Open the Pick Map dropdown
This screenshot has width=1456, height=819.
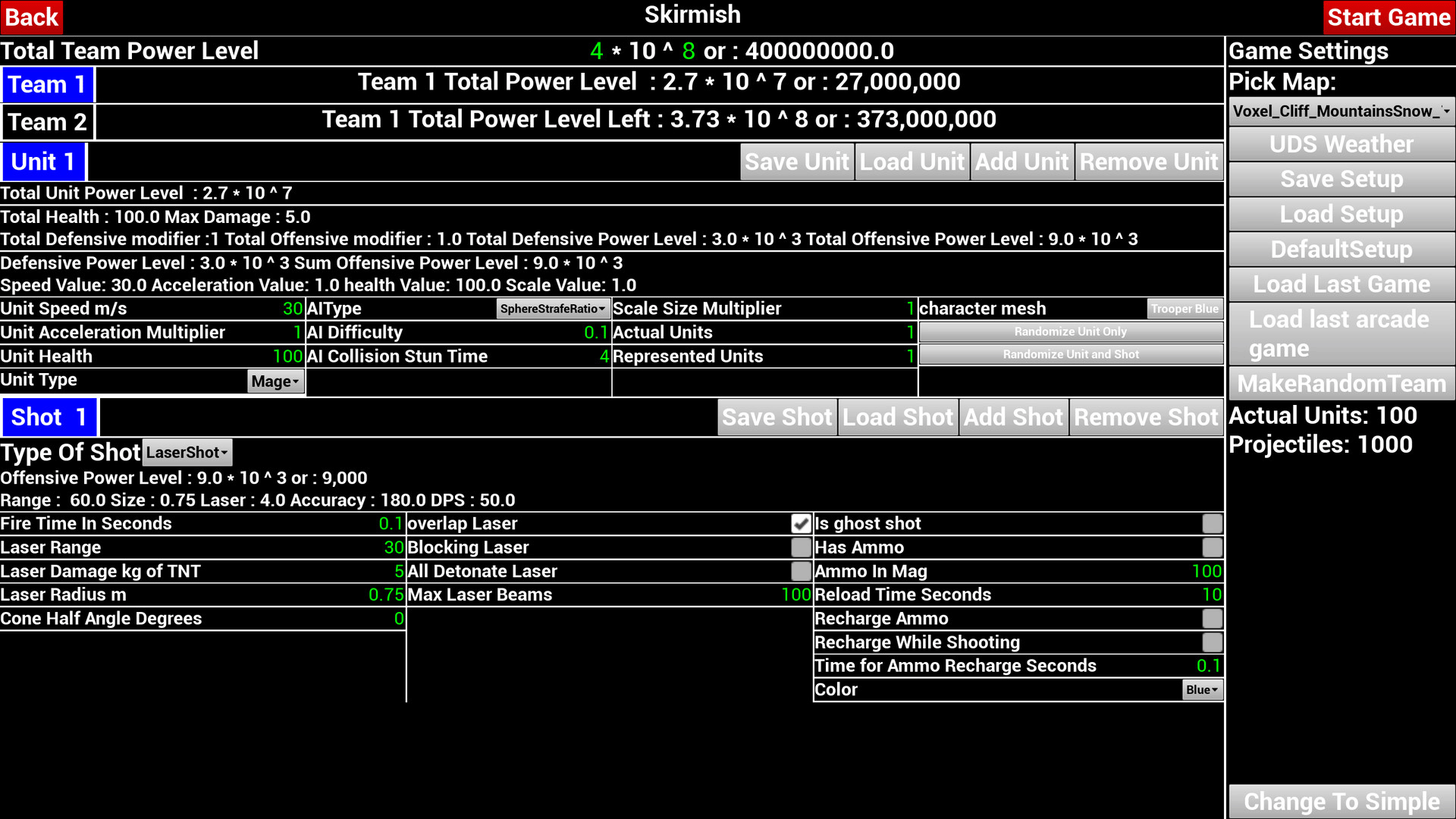[x=1341, y=111]
